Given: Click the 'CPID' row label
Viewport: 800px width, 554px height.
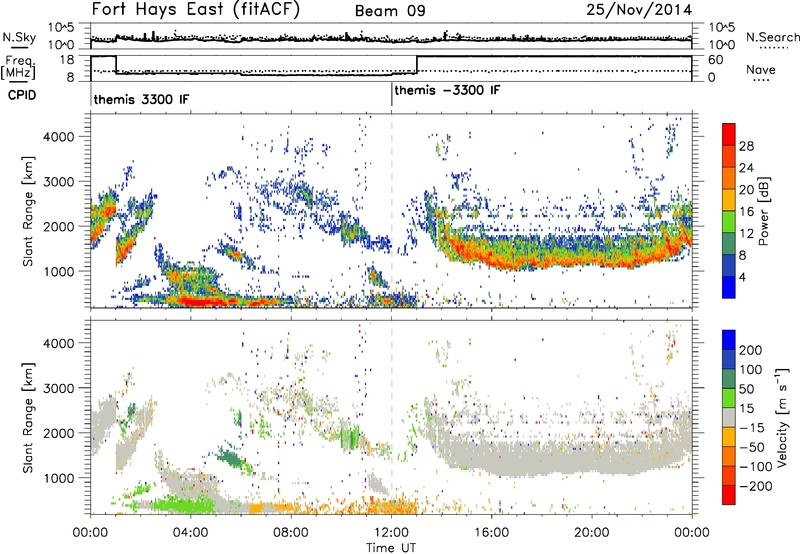Looking at the screenshot, I should (22, 95).
